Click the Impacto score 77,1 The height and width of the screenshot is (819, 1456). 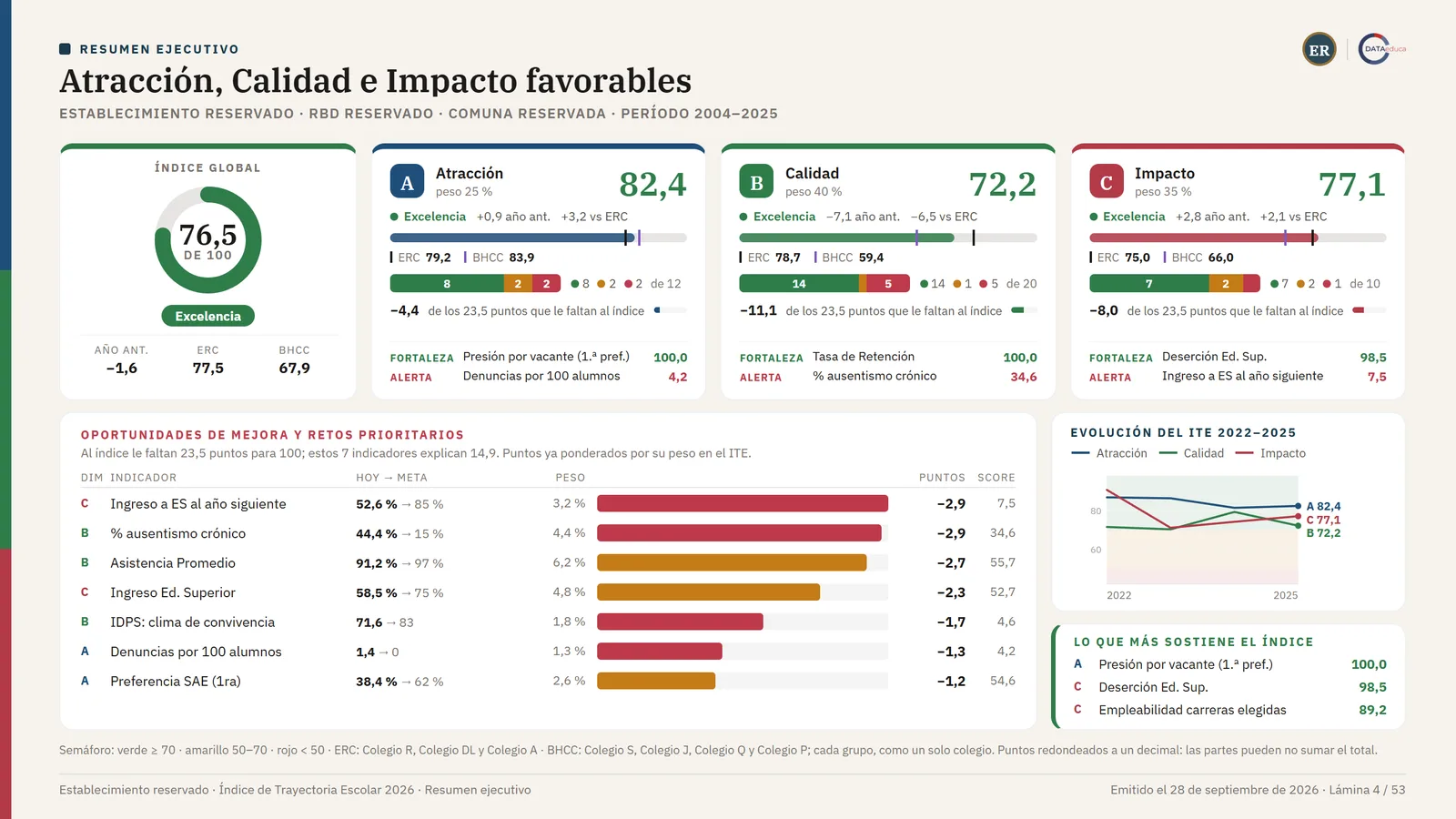pyautogui.click(x=1351, y=184)
